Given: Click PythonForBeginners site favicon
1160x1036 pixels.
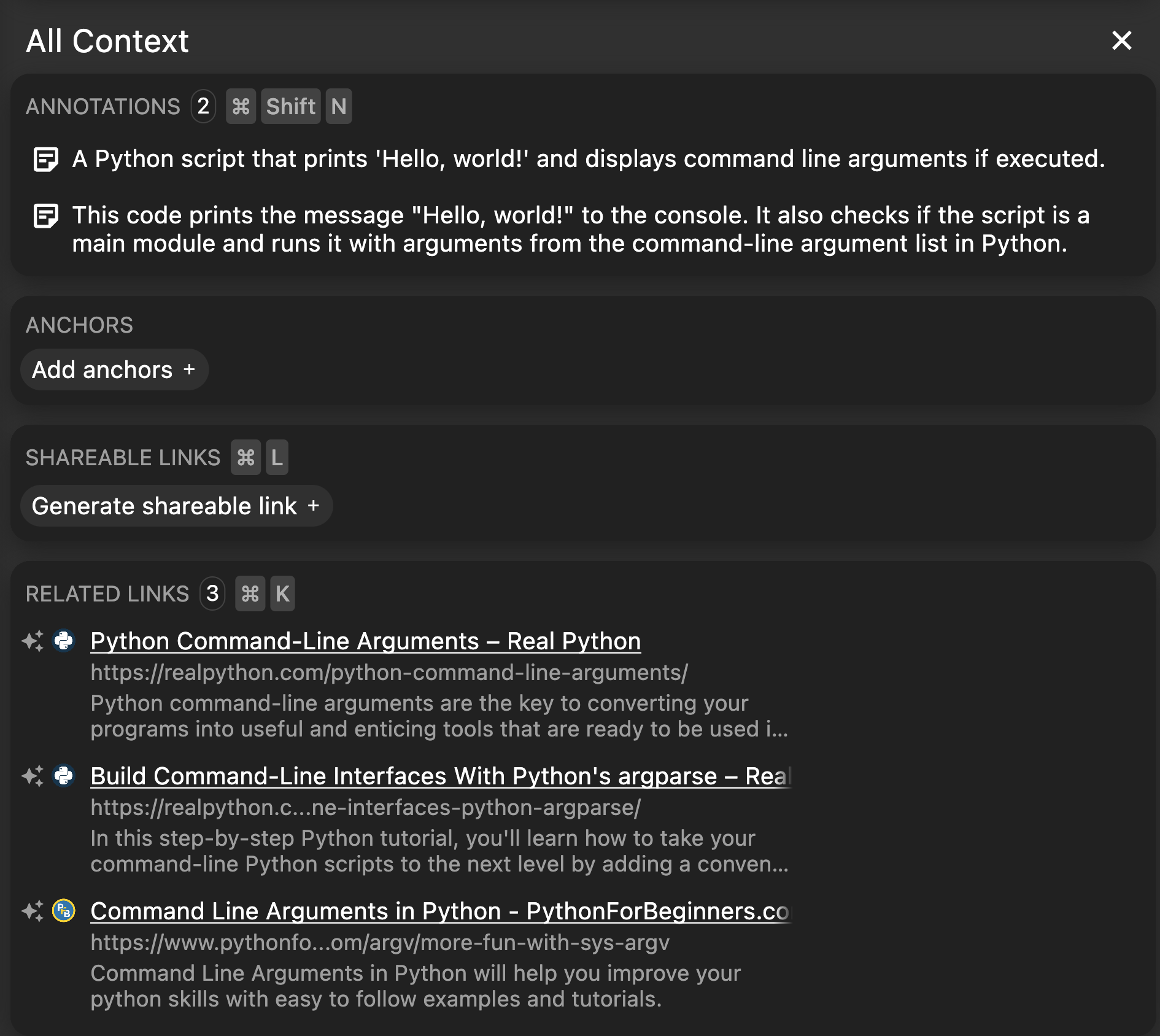Looking at the screenshot, I should [x=64, y=911].
